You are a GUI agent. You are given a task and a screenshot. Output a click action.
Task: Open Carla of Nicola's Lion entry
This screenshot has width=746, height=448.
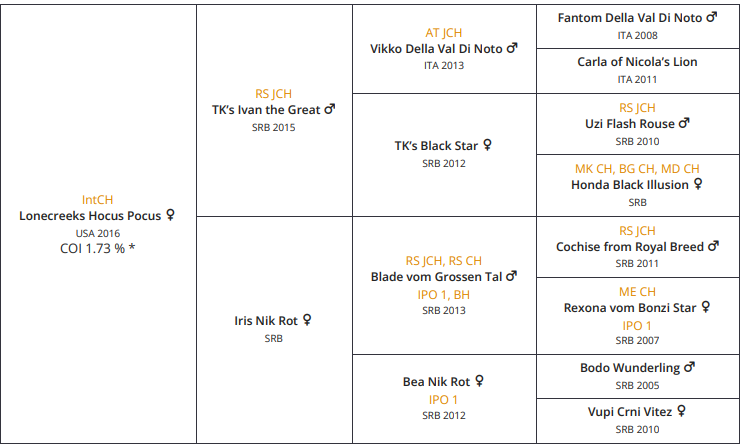tap(637, 62)
